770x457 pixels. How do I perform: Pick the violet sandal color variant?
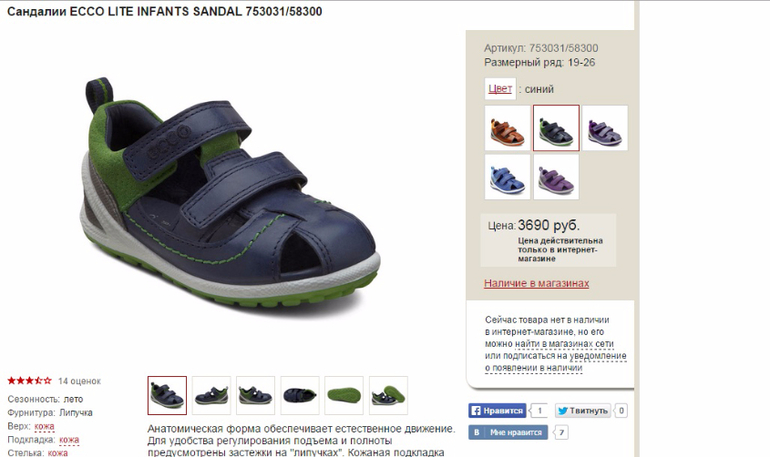click(x=556, y=177)
